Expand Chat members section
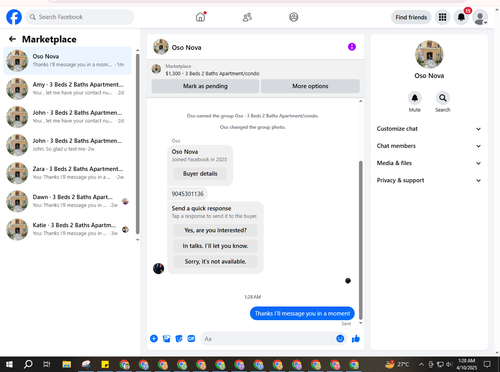Viewport: 500px width, 372px height. coord(429,146)
